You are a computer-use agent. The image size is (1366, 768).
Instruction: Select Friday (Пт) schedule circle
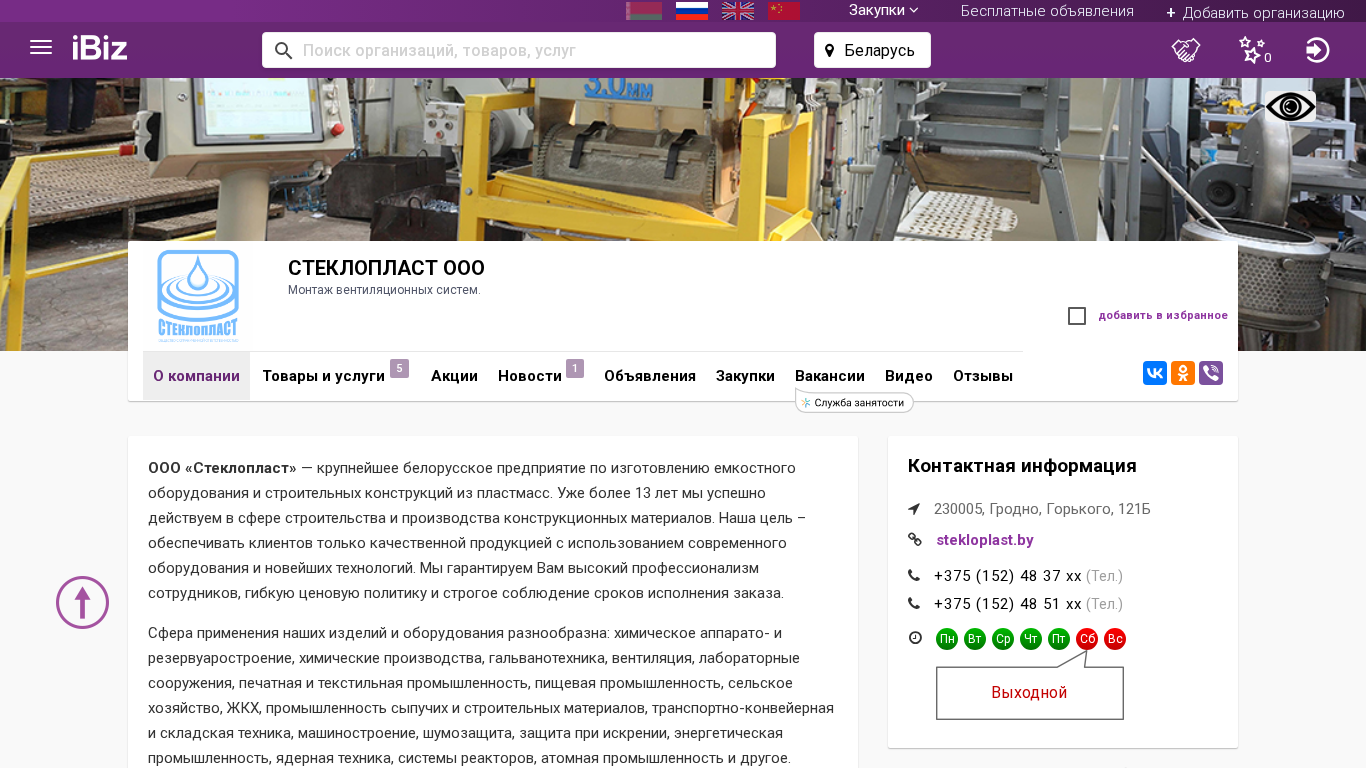point(1059,639)
